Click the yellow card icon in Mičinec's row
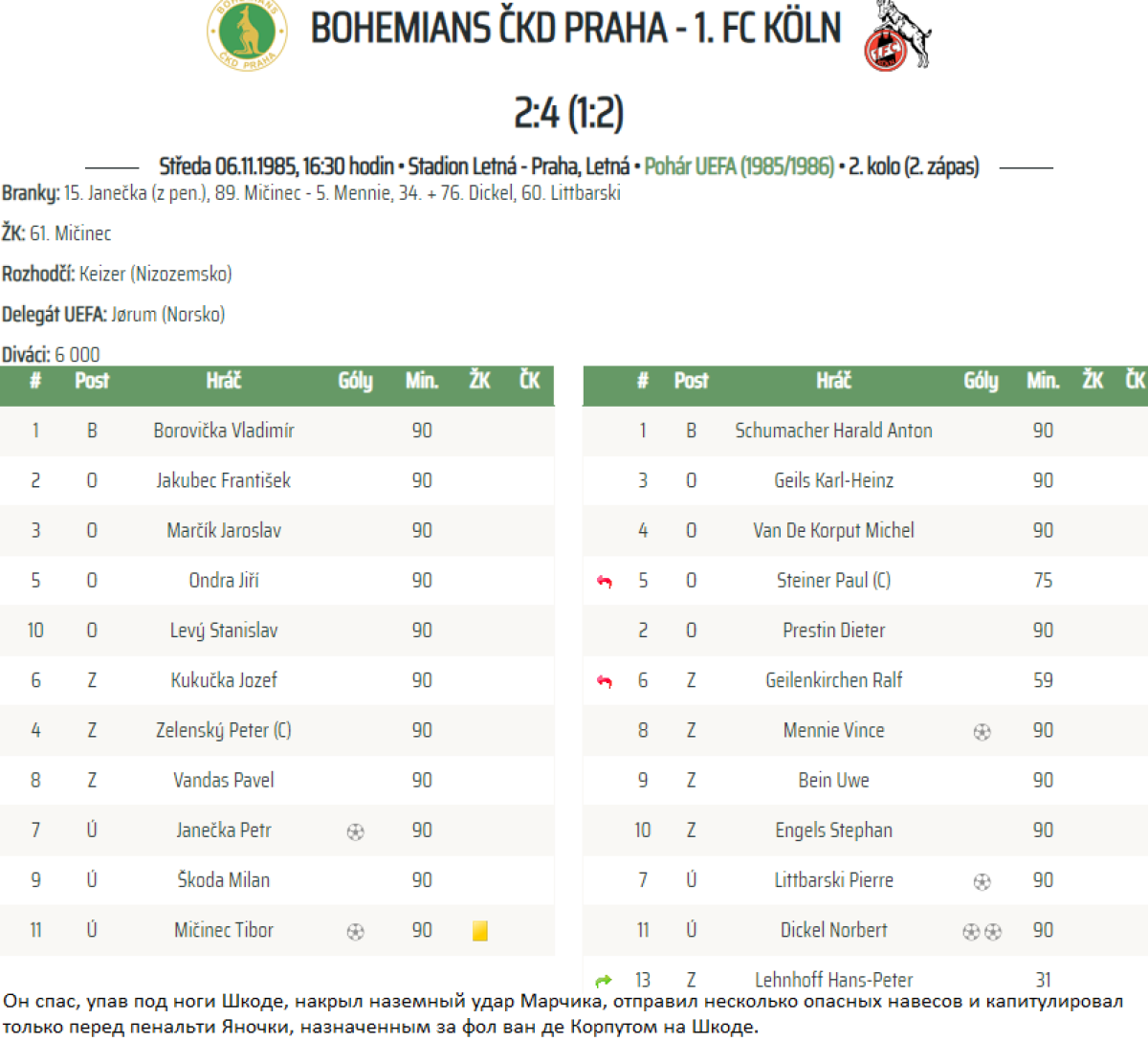 click(480, 930)
